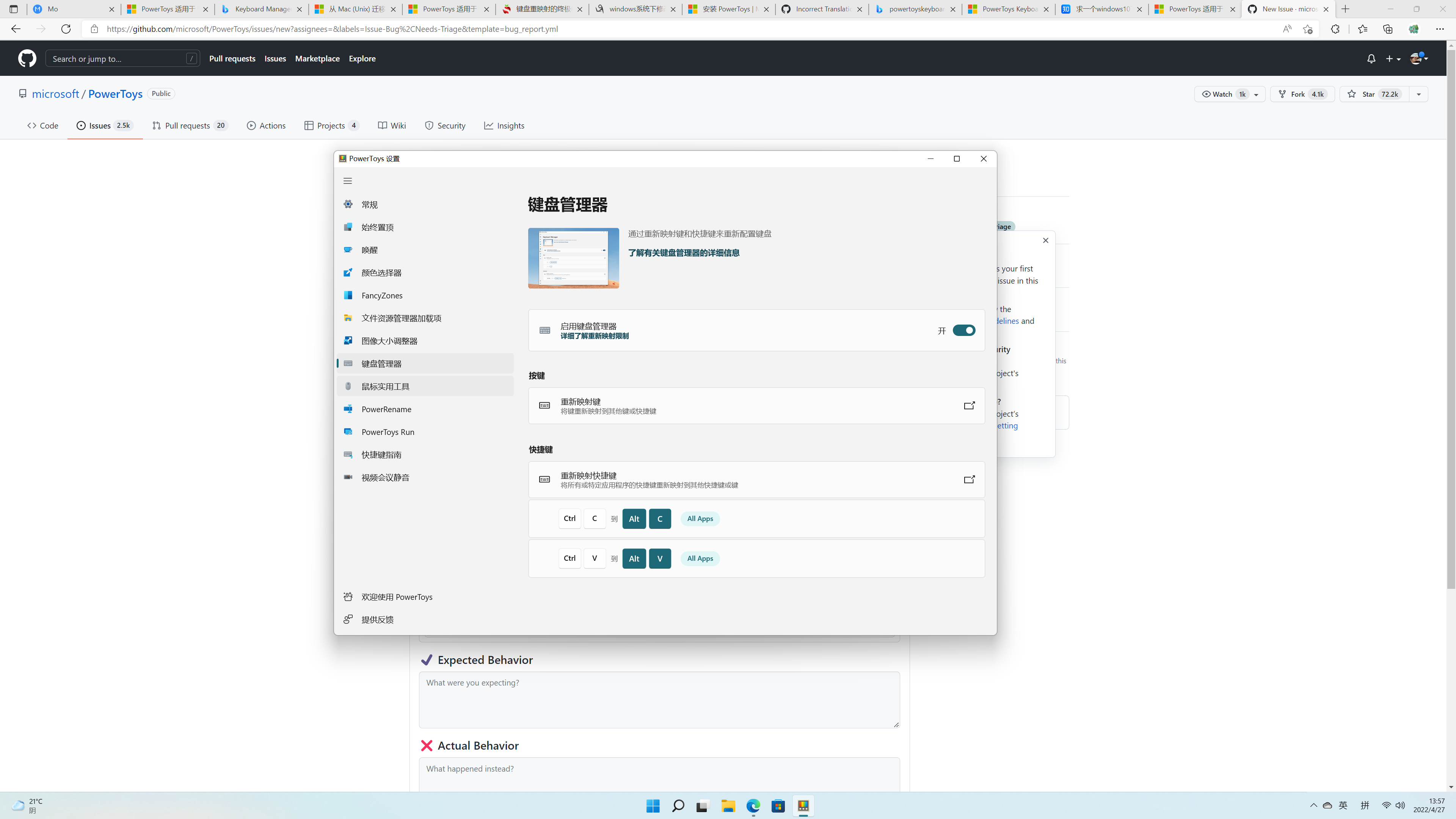Open browser Settings and more menu
Image resolution: width=1456 pixels, height=819 pixels.
[x=1440, y=29]
